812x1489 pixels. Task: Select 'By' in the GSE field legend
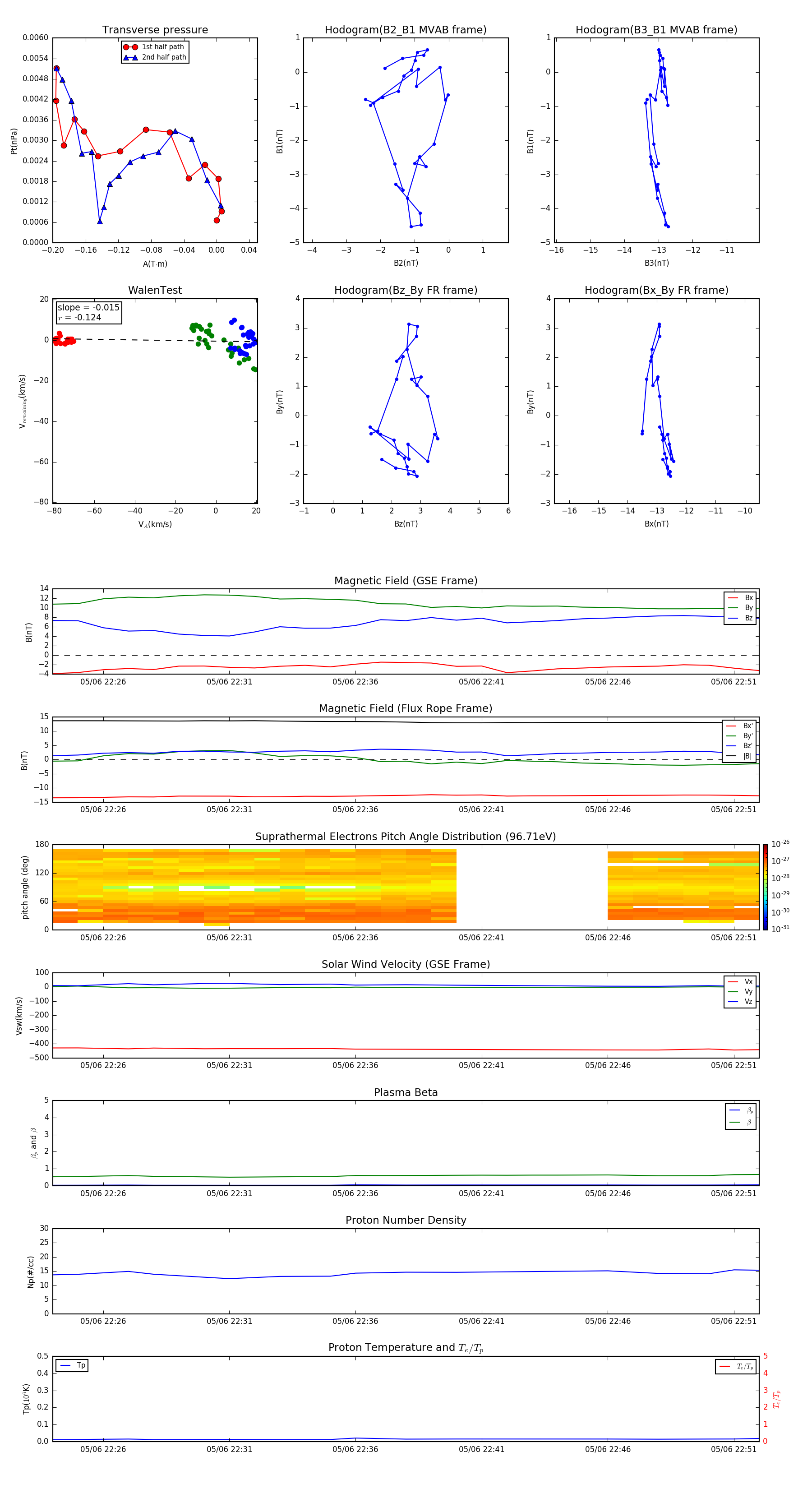click(x=740, y=607)
